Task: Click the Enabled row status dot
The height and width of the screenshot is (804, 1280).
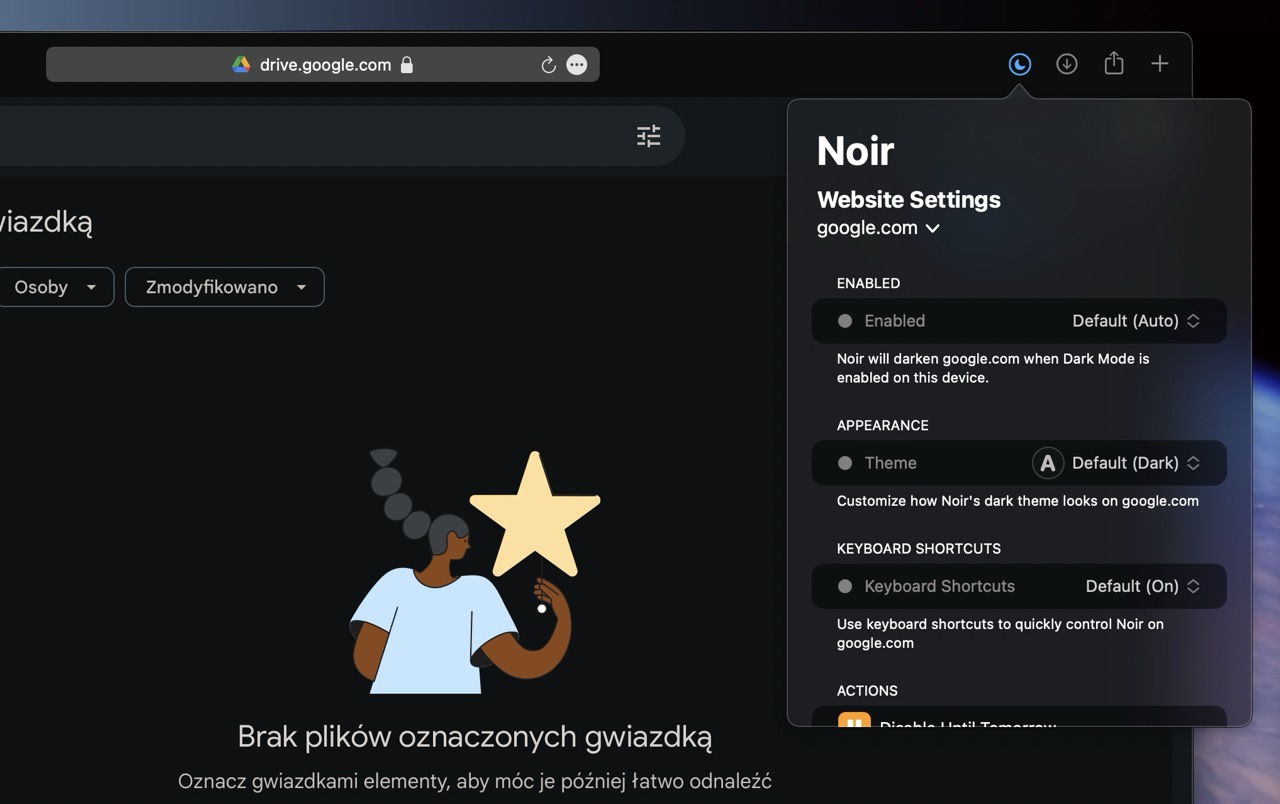Action: click(x=845, y=321)
